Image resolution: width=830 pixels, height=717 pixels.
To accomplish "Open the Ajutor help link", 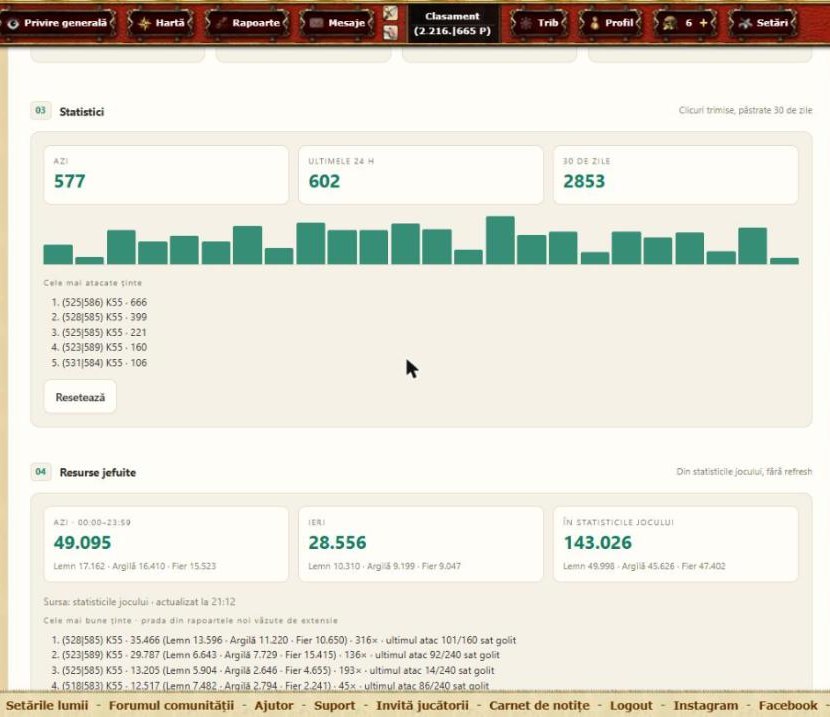I will (x=274, y=705).
